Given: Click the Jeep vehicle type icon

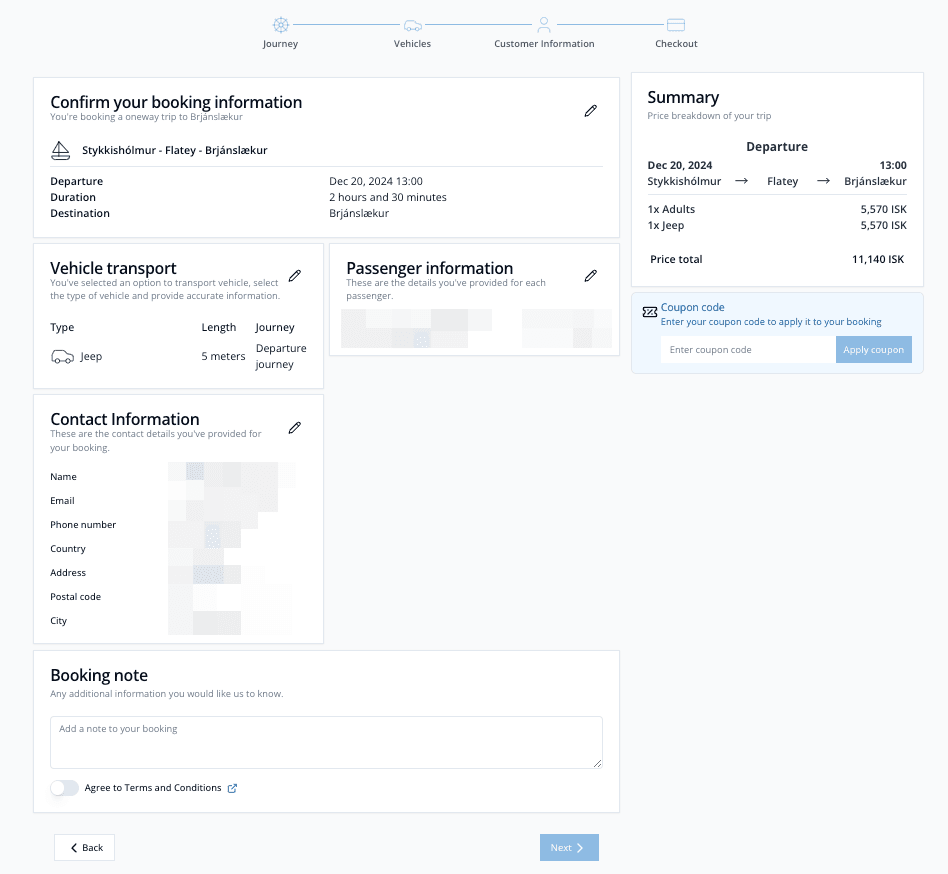Looking at the screenshot, I should pyautogui.click(x=62, y=357).
